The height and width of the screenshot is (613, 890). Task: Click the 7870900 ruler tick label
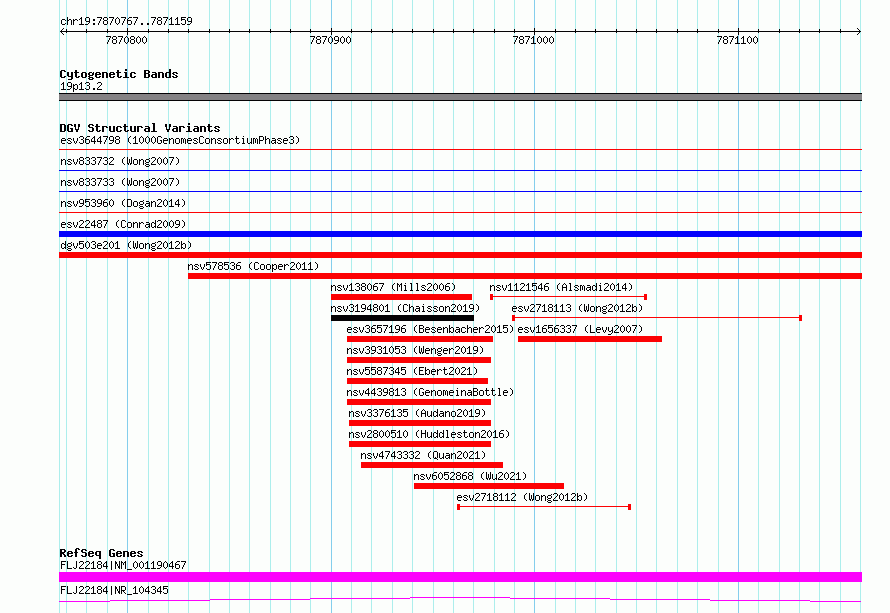pyautogui.click(x=330, y=40)
